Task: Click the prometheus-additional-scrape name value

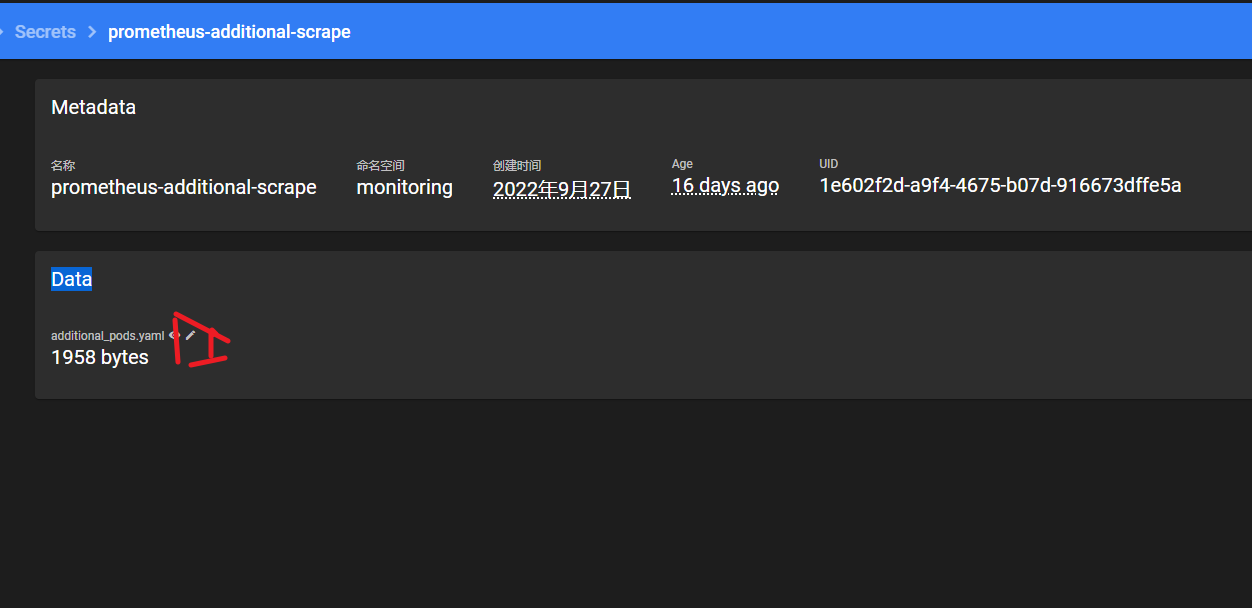Action: coord(184,187)
